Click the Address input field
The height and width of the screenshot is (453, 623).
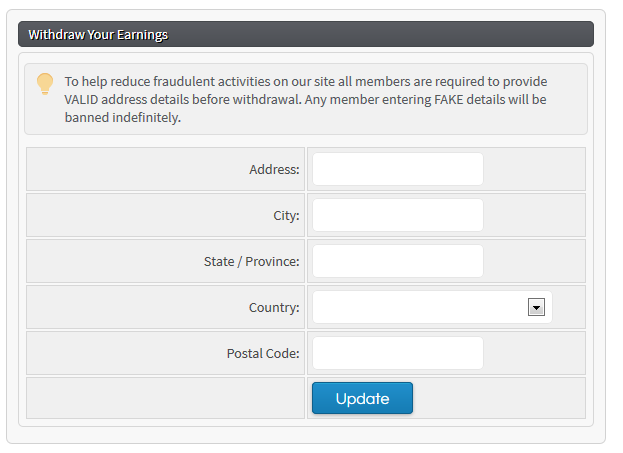(x=397, y=169)
